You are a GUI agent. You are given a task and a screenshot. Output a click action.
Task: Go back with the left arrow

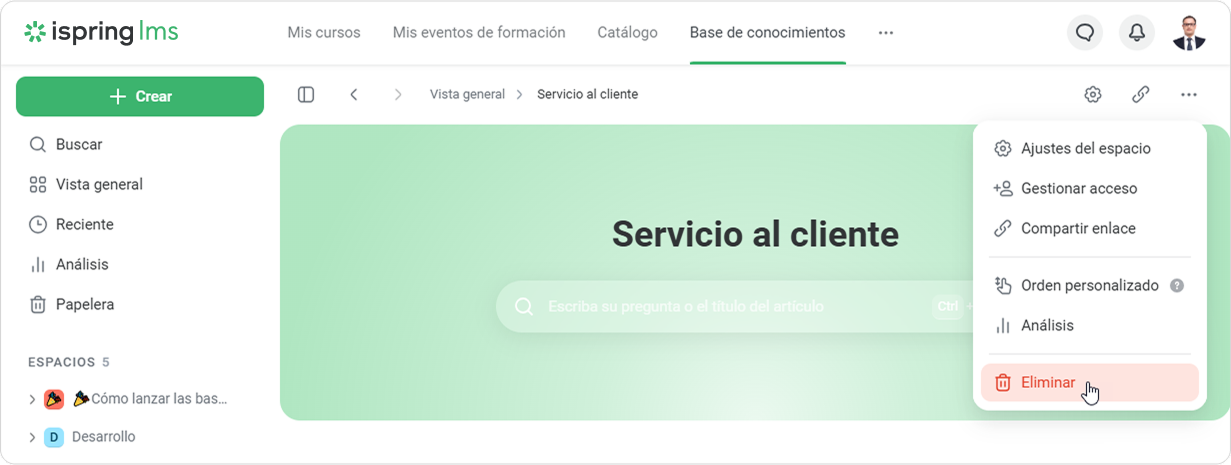(354, 94)
